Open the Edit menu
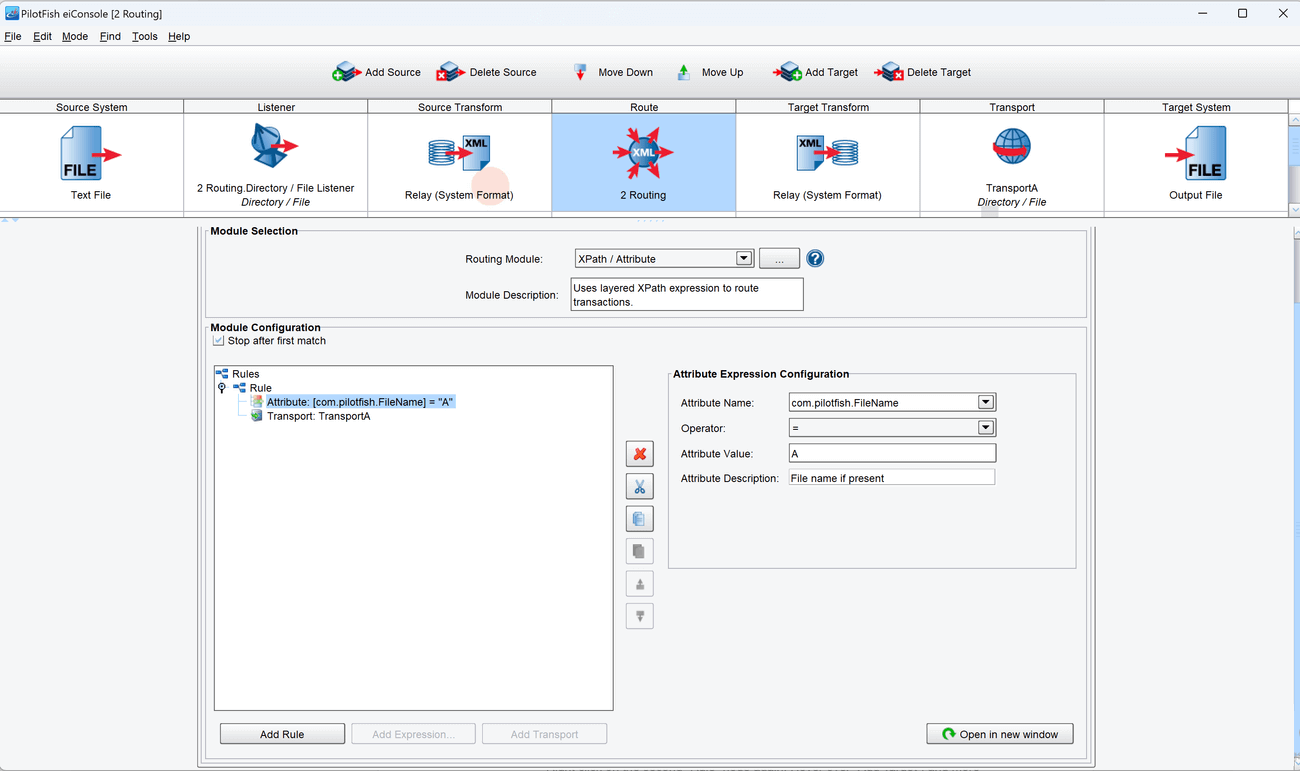The image size is (1300, 771). pyautogui.click(x=42, y=36)
